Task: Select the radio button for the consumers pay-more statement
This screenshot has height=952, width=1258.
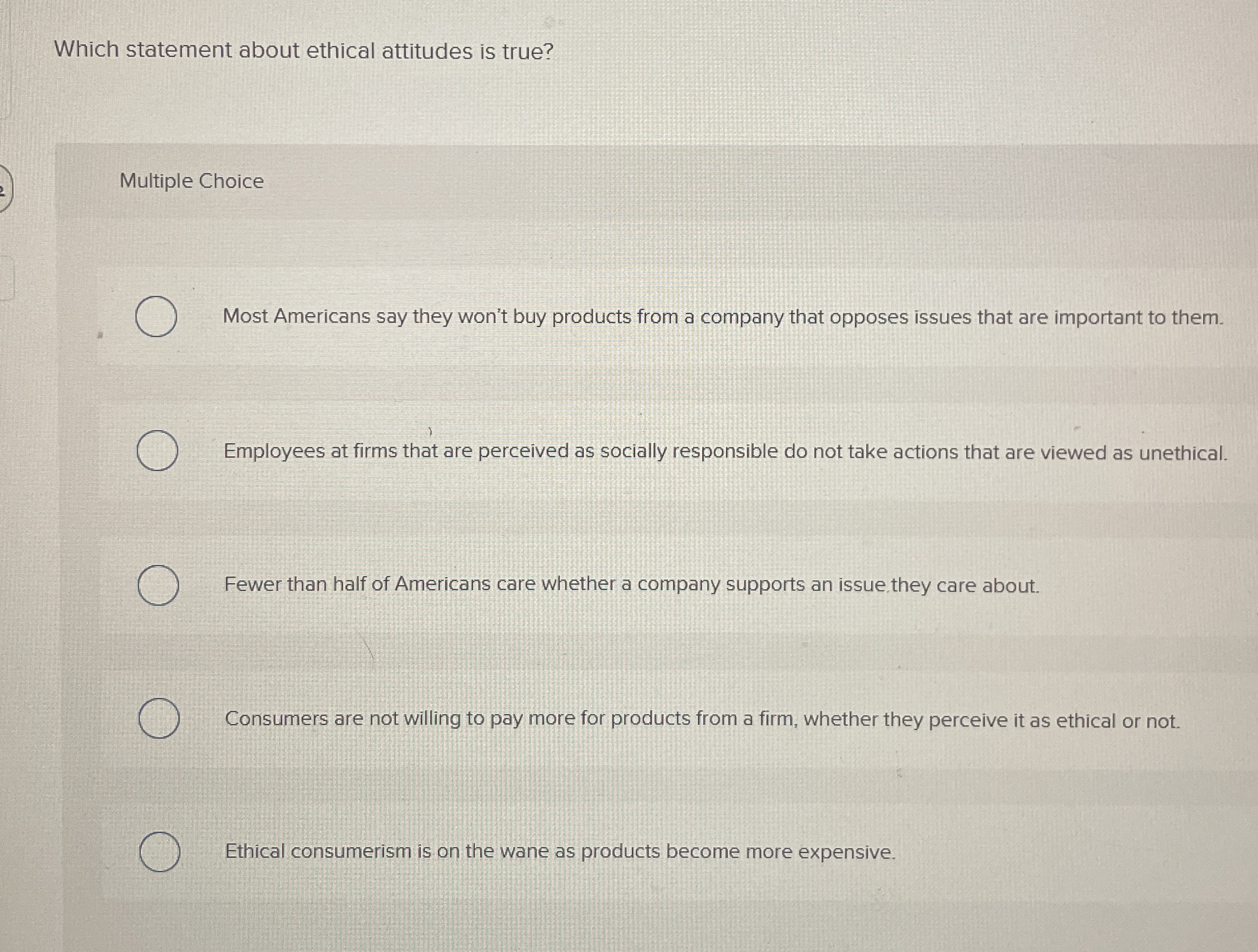Action: pos(159,719)
